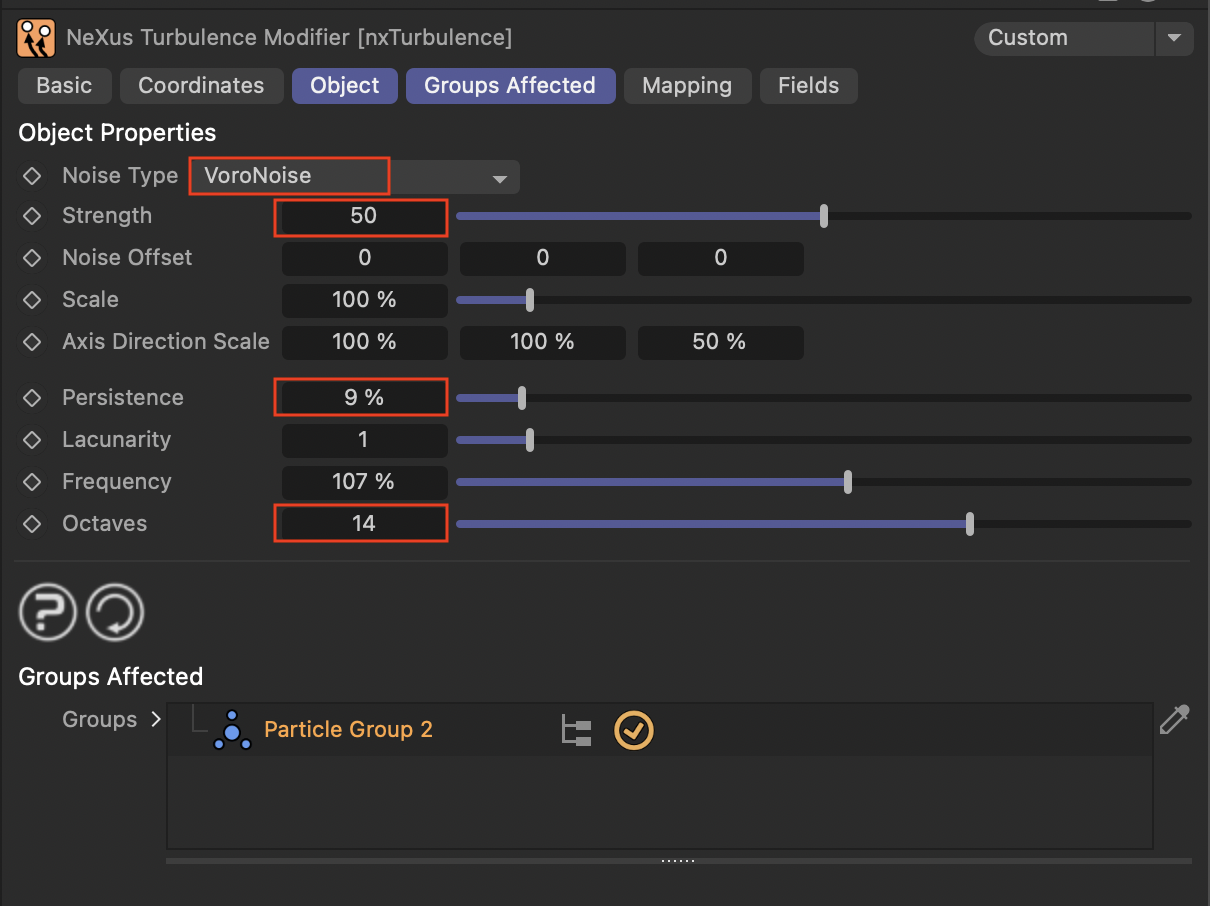Toggle Octaves keyframe diamond
Image resolution: width=1210 pixels, height=906 pixels.
[x=32, y=524]
